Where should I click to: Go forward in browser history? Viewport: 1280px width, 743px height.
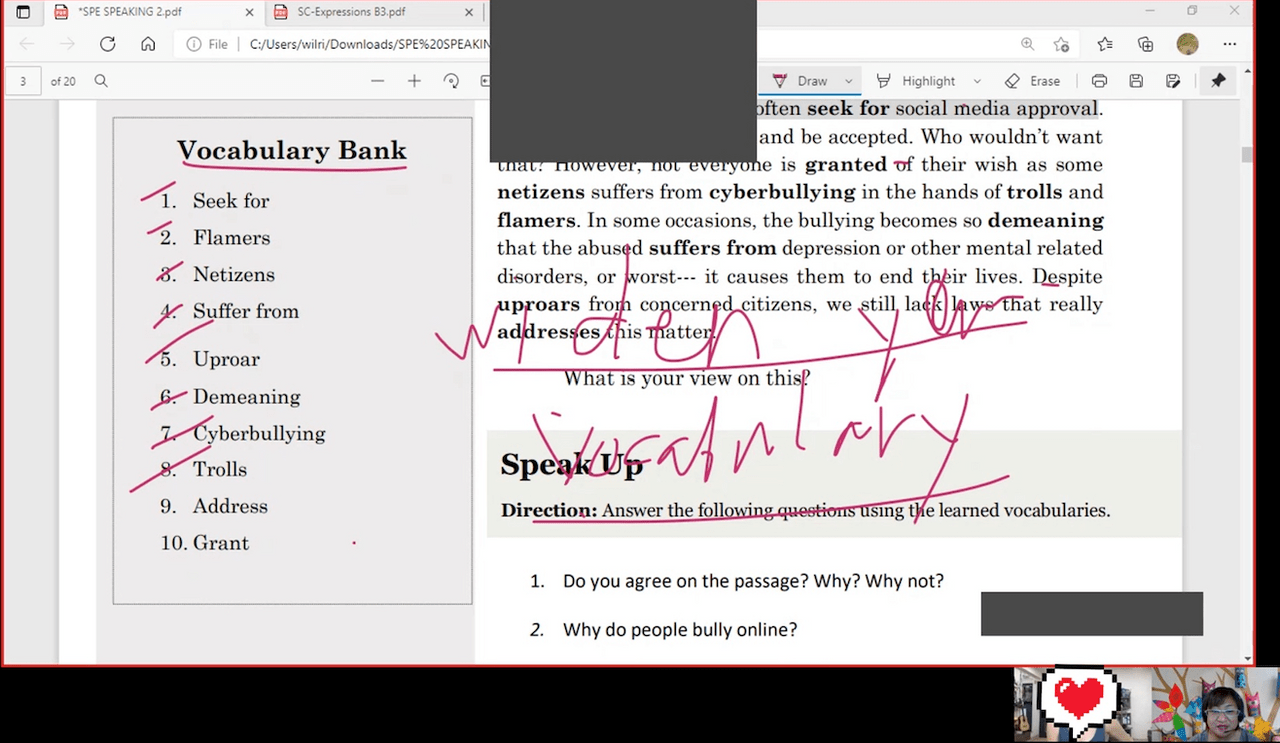67,44
